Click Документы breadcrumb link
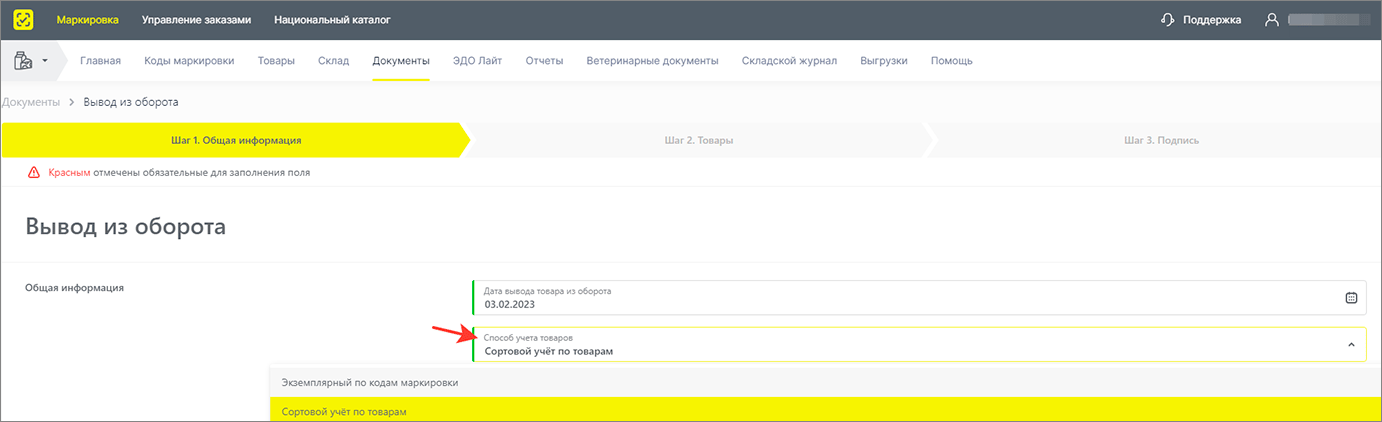The height and width of the screenshot is (422, 1382). point(30,102)
